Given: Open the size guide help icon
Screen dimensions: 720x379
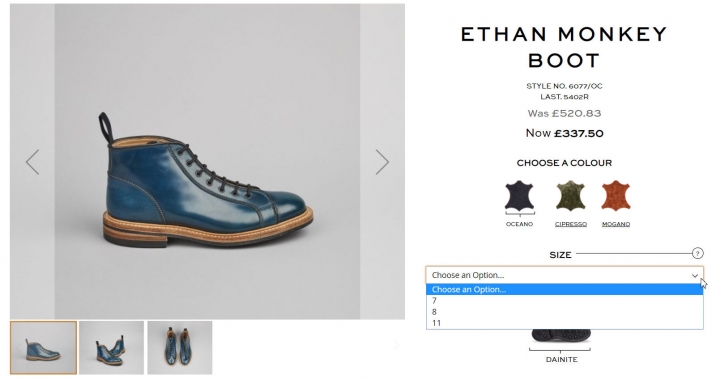Looking at the screenshot, I should click(697, 253).
